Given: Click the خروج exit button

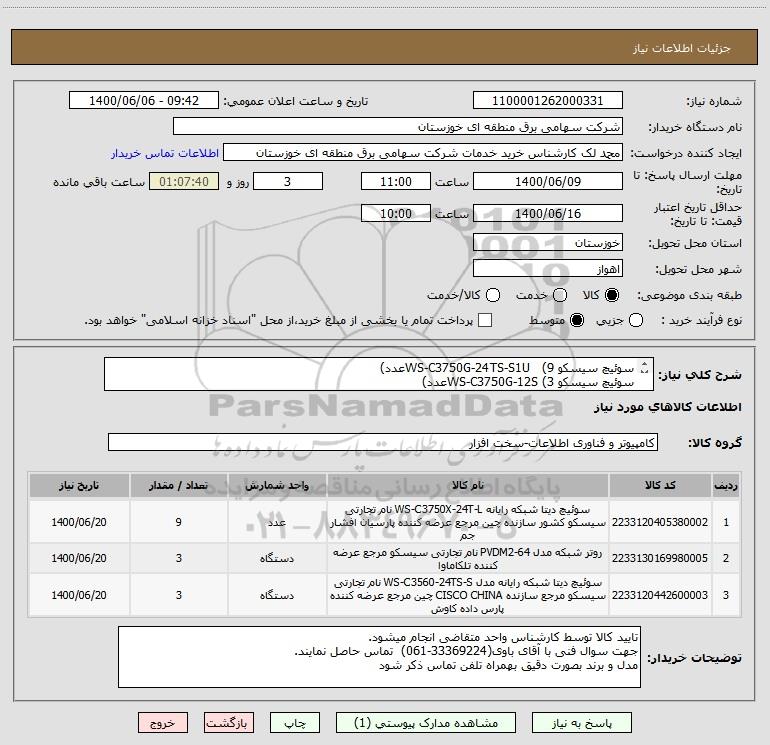Looking at the screenshot, I should click(x=163, y=723).
